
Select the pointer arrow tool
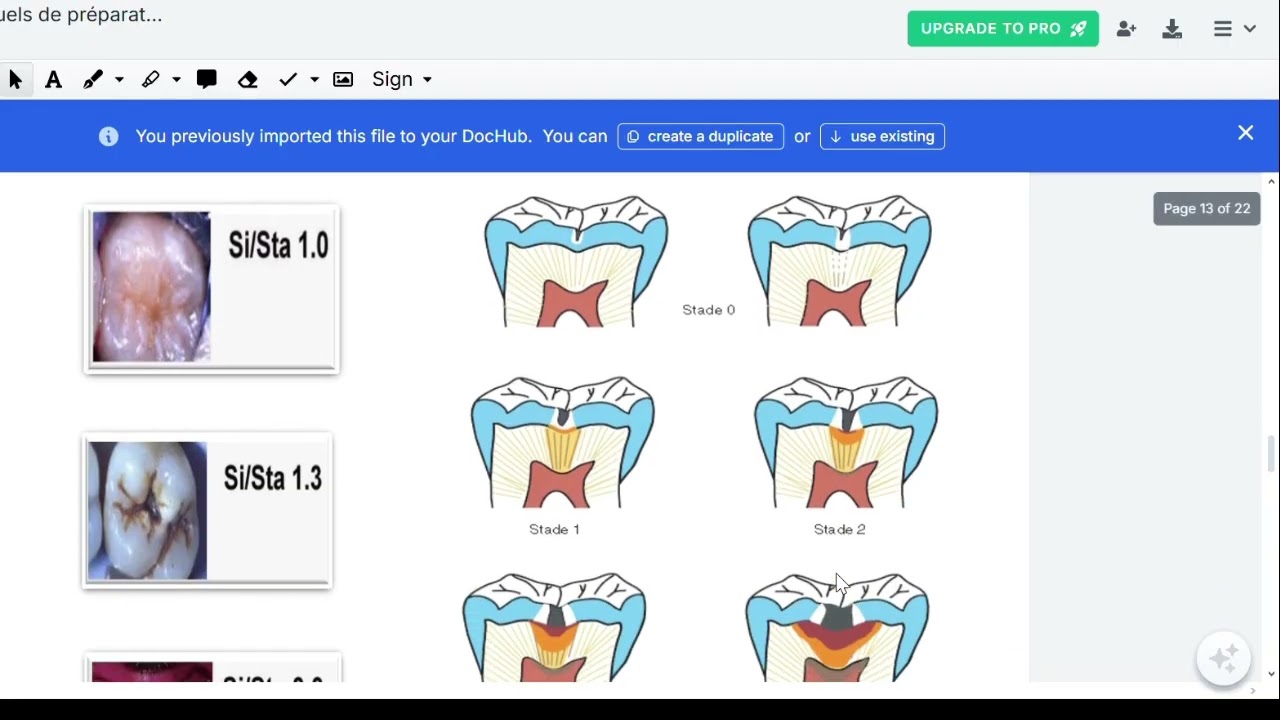(15, 80)
